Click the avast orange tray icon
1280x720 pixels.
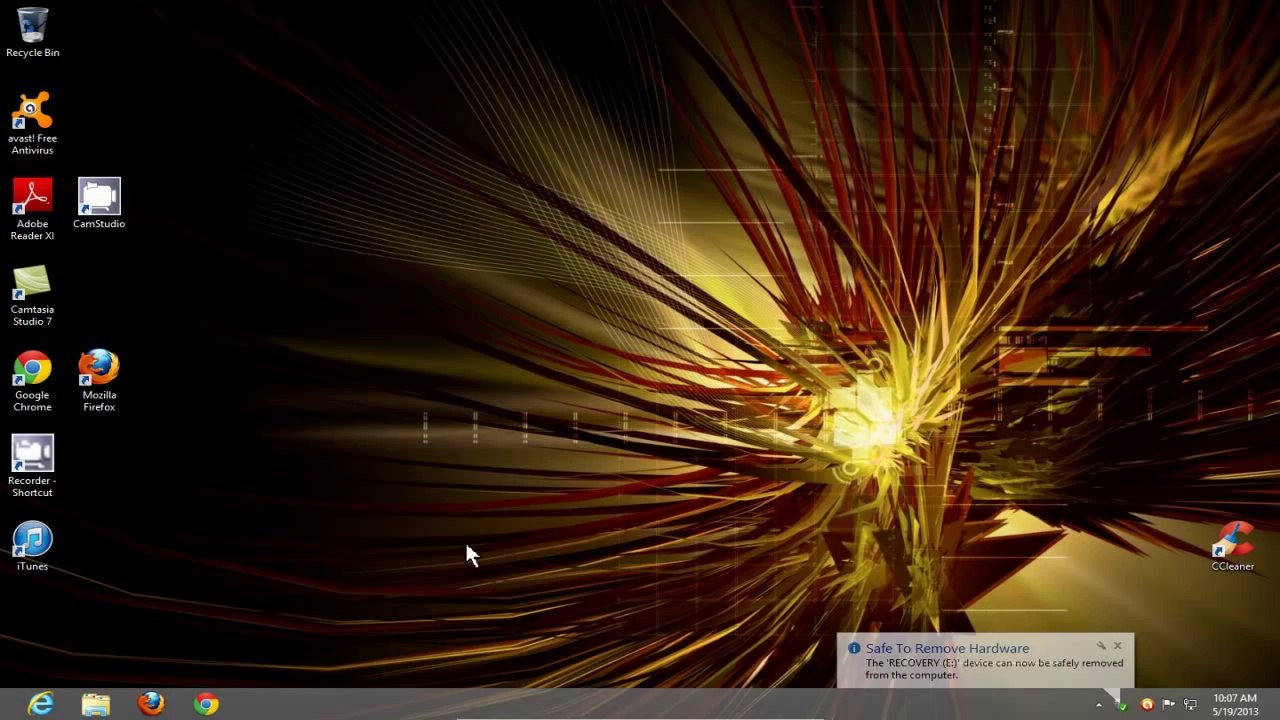(1147, 705)
